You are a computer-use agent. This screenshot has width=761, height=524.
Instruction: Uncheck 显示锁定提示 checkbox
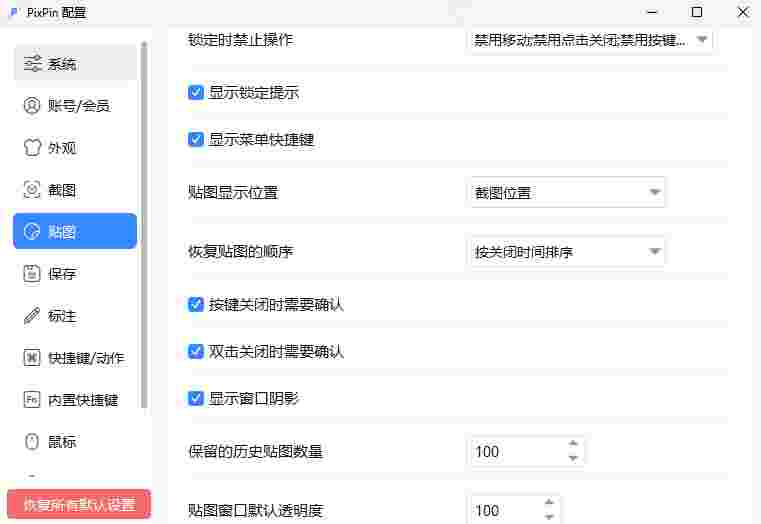[196, 93]
